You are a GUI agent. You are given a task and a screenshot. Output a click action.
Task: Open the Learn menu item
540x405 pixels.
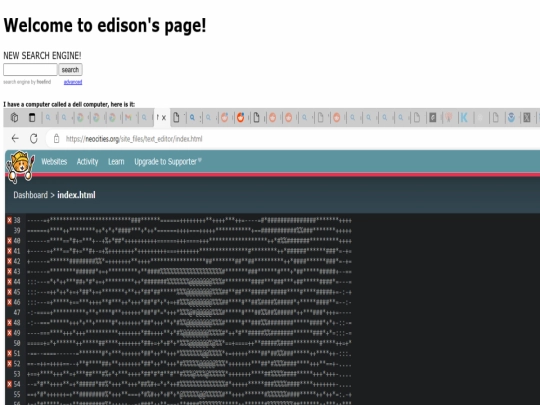tap(116, 162)
